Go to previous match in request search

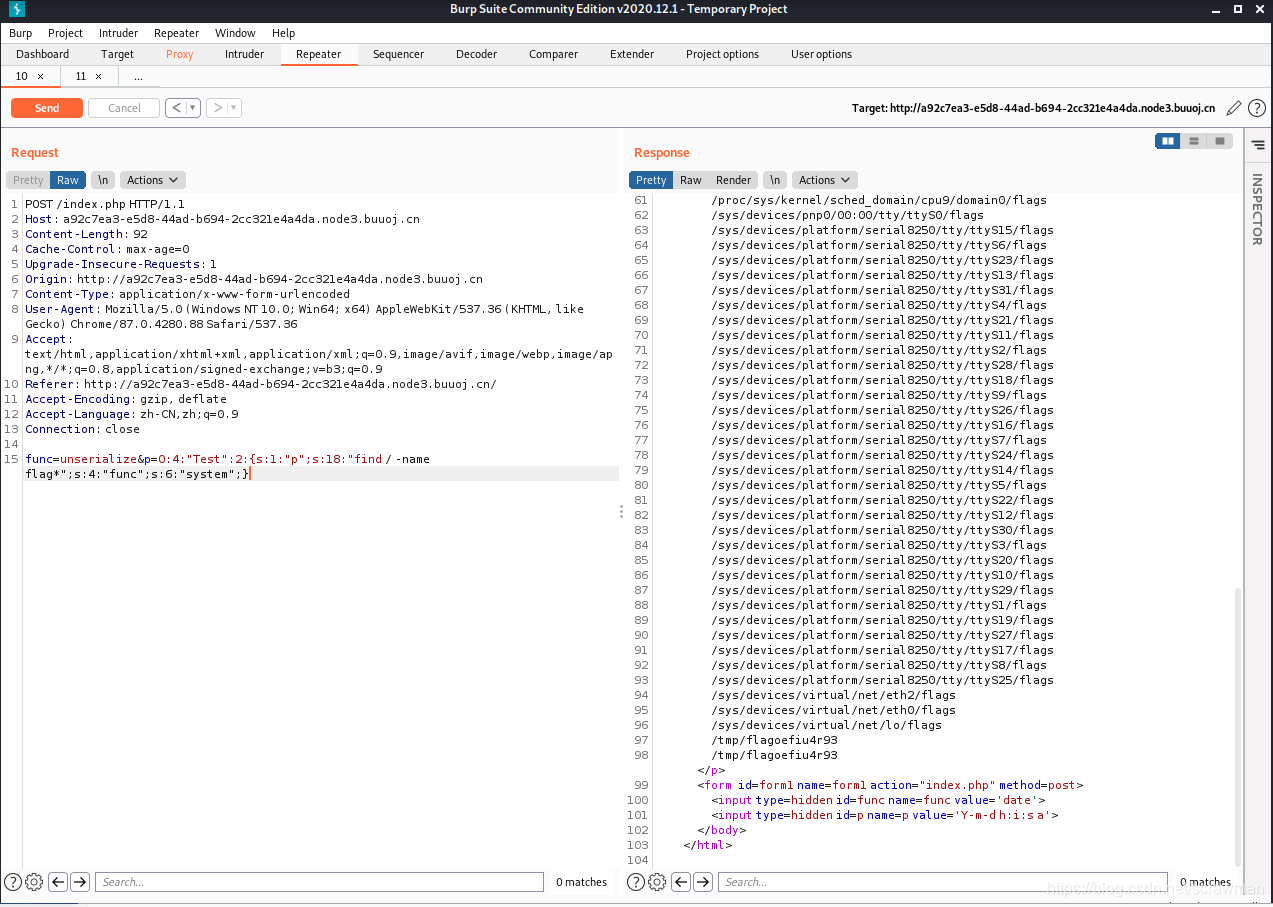(x=58, y=882)
